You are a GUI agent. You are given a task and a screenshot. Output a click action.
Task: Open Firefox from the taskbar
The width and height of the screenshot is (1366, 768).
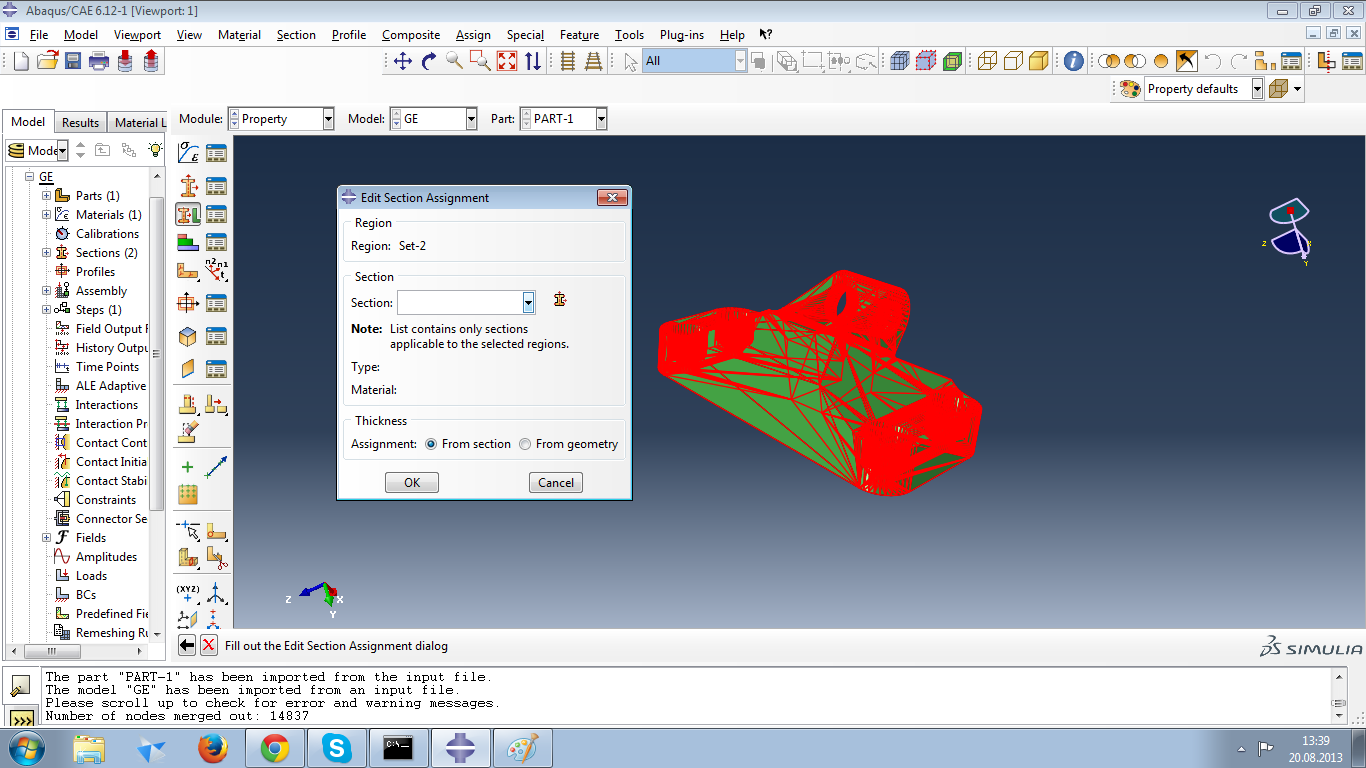[x=213, y=748]
